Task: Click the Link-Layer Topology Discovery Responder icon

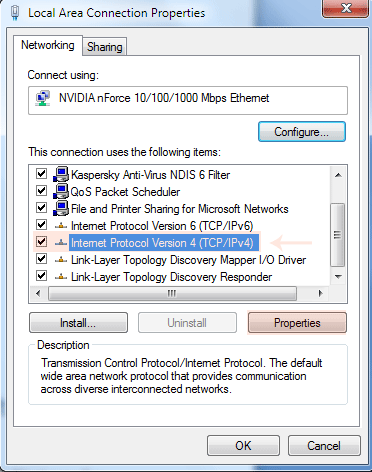Action: point(61,277)
